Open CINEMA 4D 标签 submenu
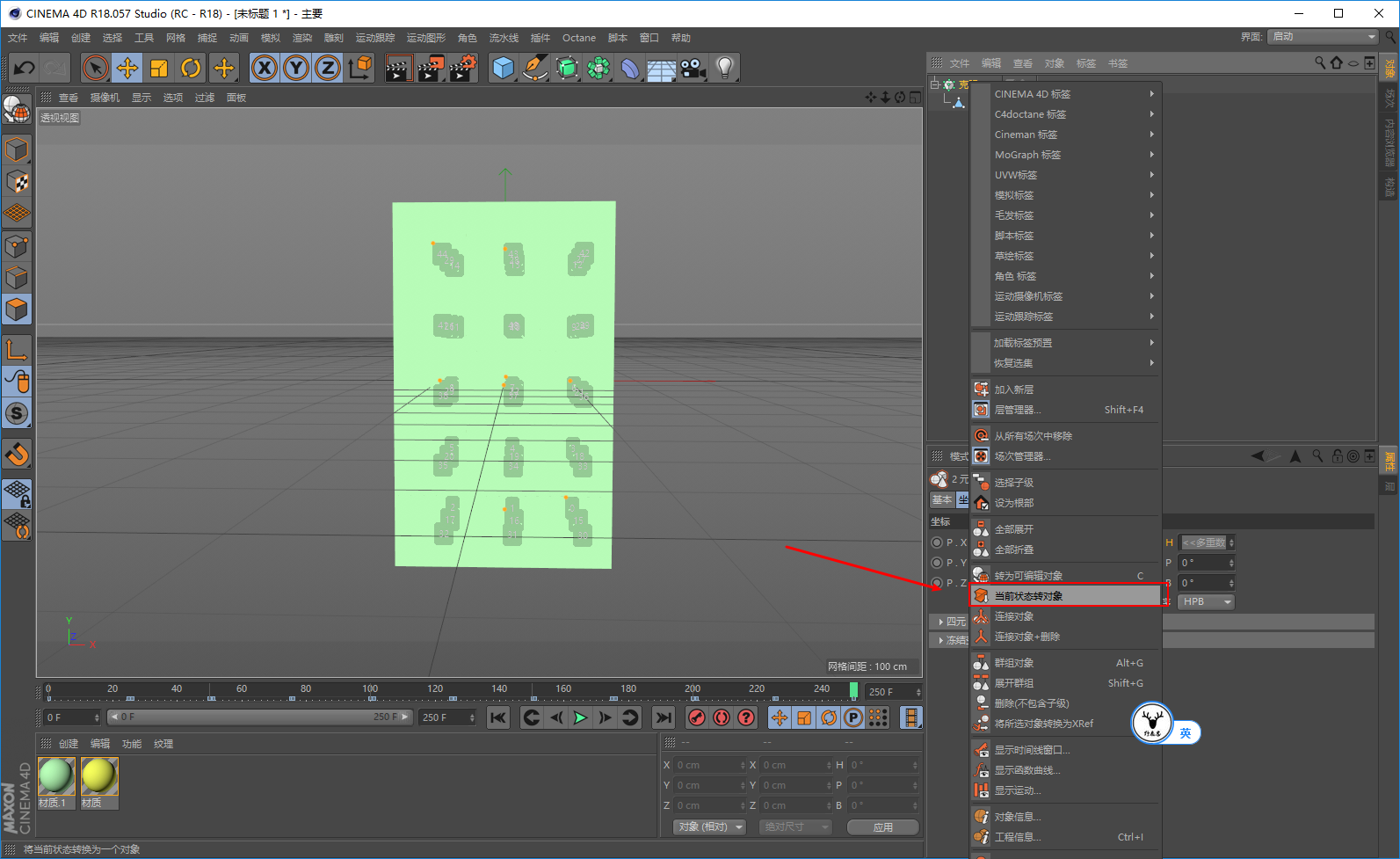The width and height of the screenshot is (1400, 859). [x=1066, y=94]
